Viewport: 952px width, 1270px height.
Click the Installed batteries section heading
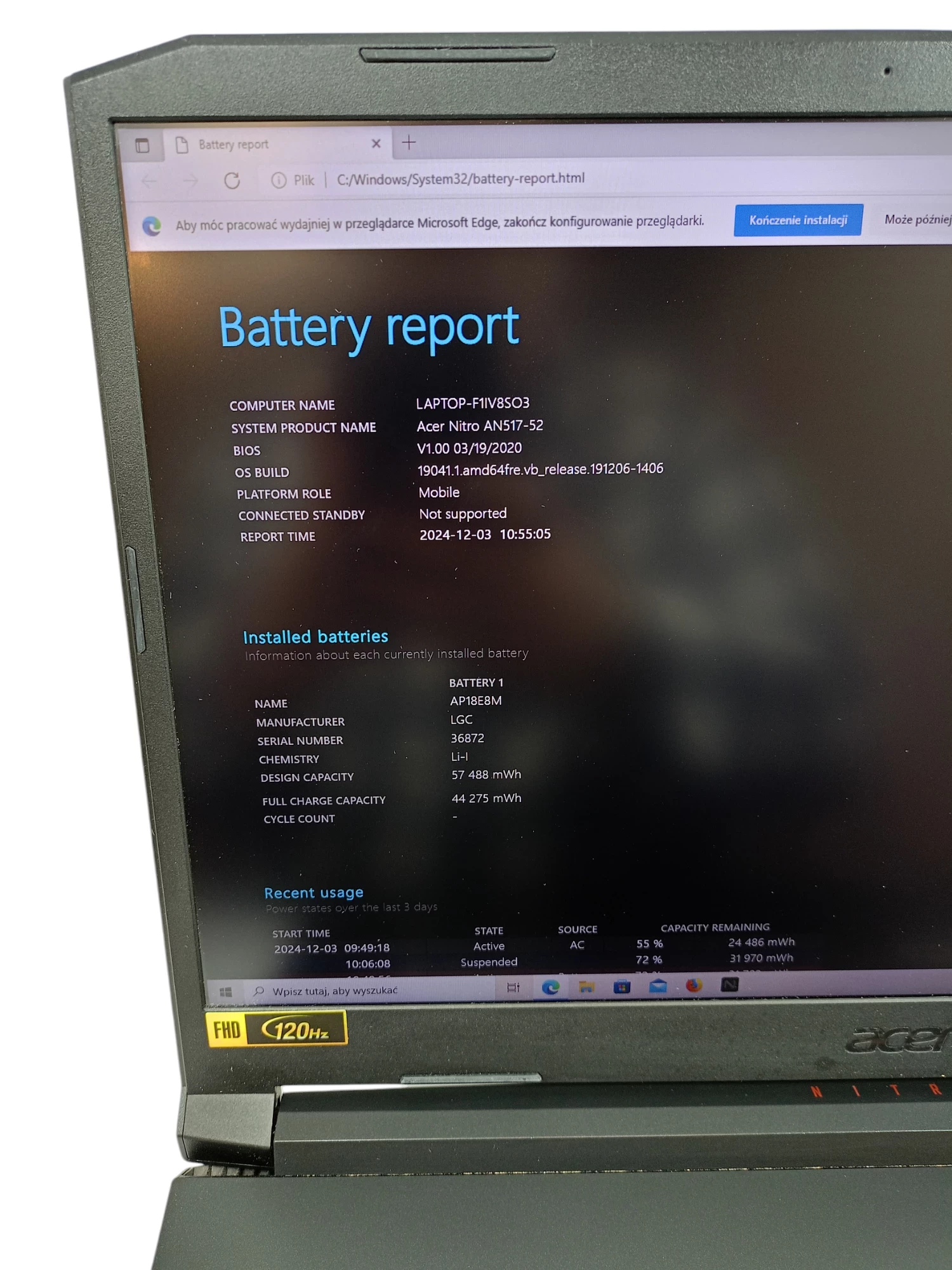click(315, 637)
